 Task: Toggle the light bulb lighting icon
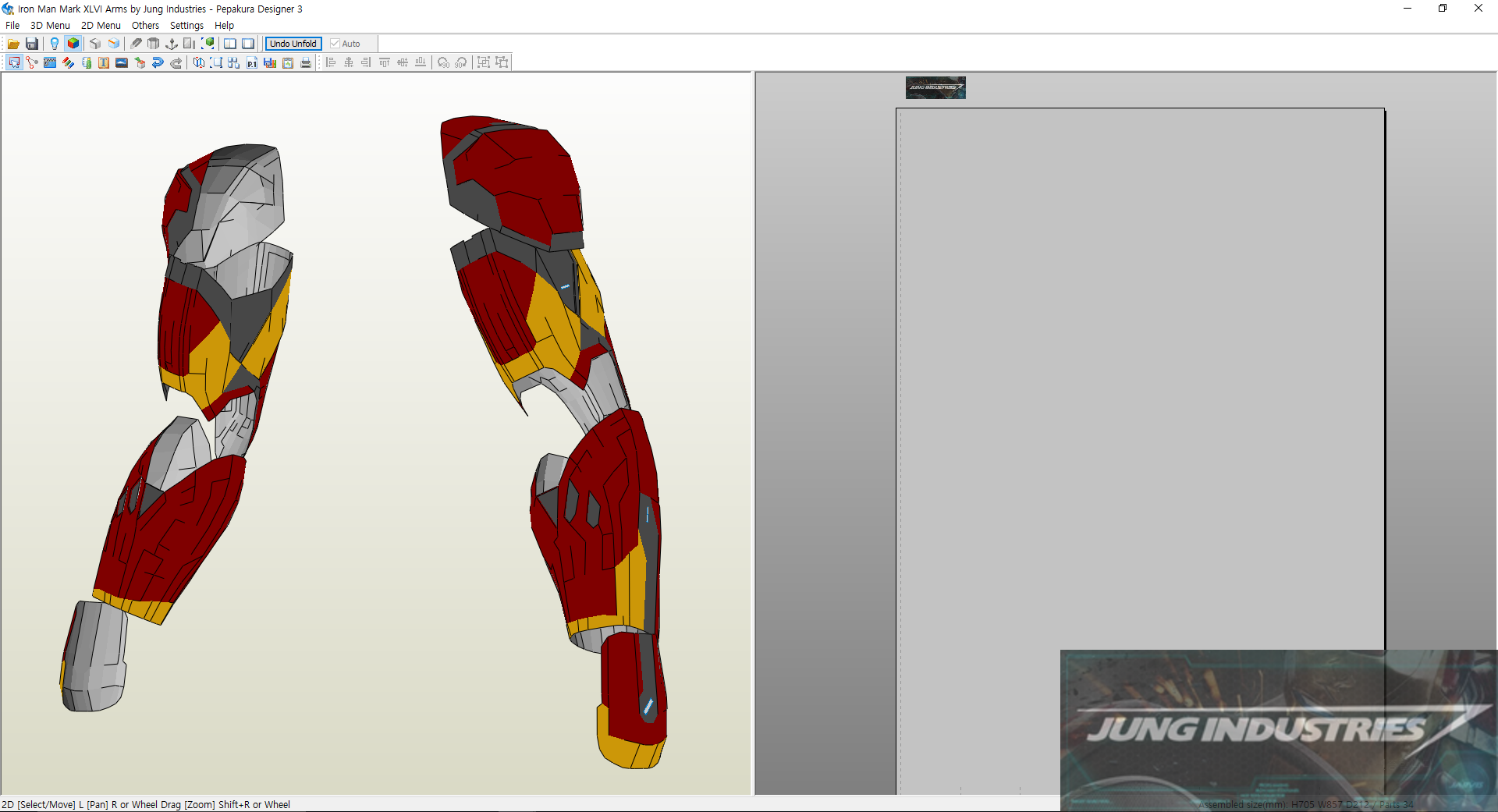[x=54, y=44]
